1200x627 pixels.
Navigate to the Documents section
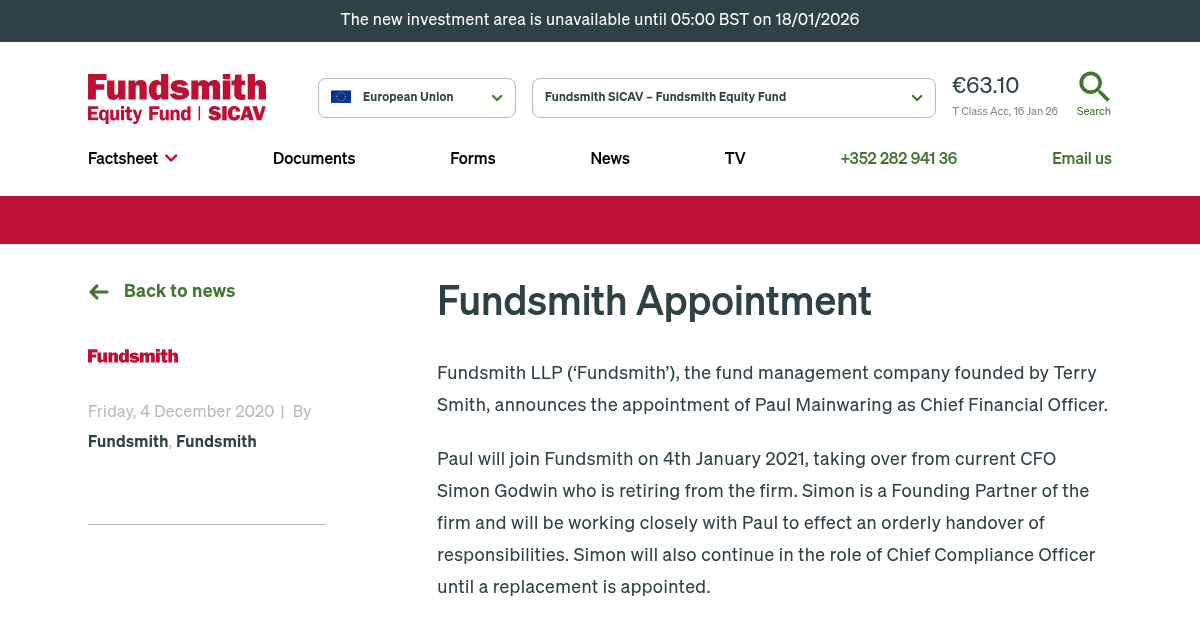click(x=314, y=158)
